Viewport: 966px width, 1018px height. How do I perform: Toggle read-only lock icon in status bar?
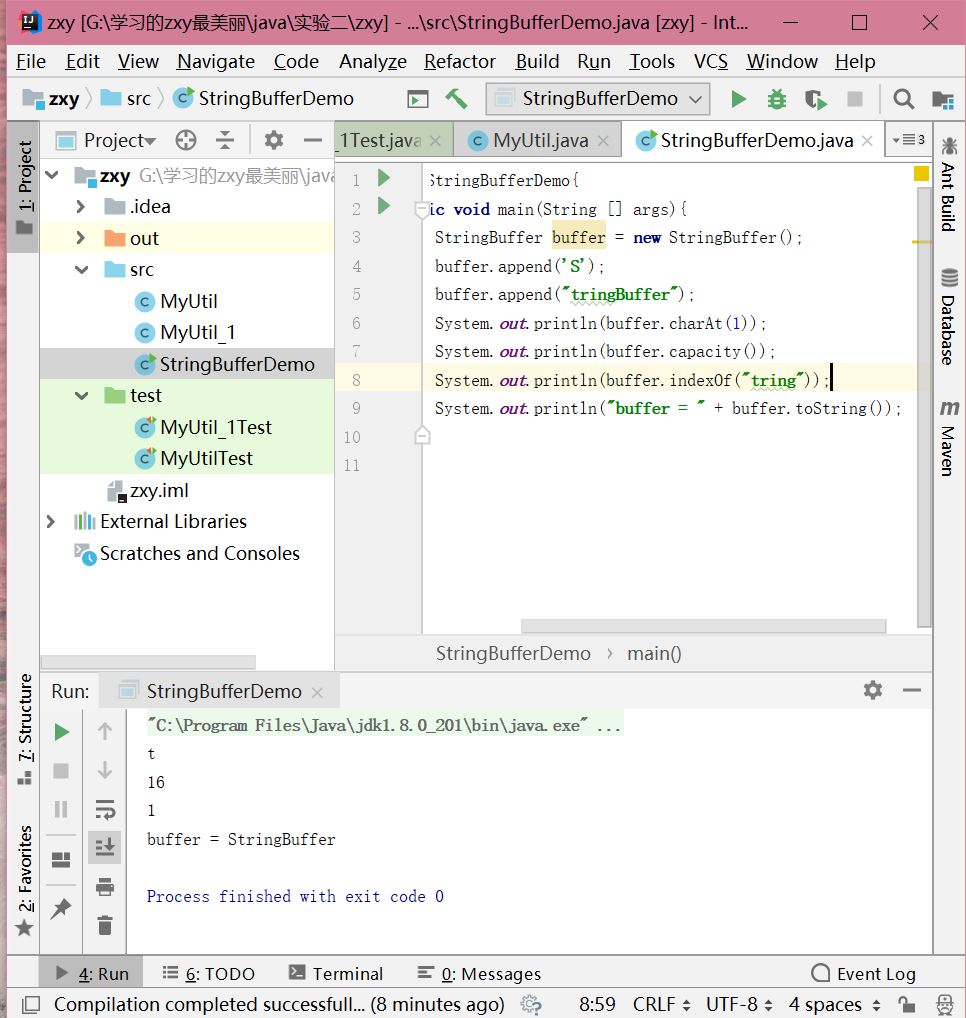point(906,1004)
